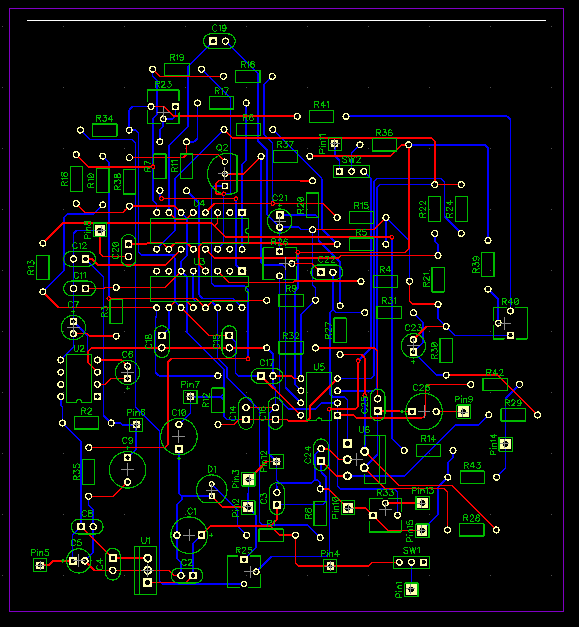Image resolution: width=579 pixels, height=627 pixels.
Task: Select the U5 IC footprint
Action: tap(319, 396)
